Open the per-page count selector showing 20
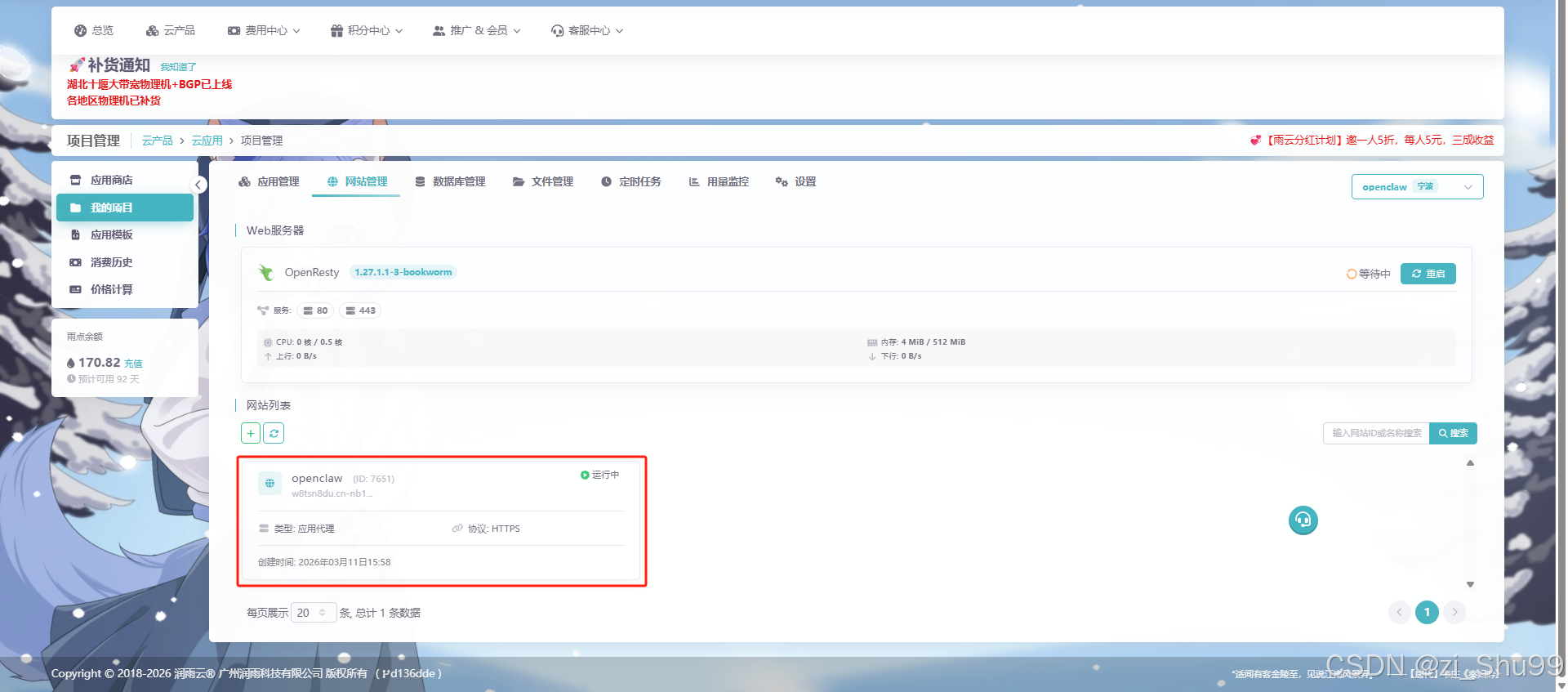 [313, 613]
